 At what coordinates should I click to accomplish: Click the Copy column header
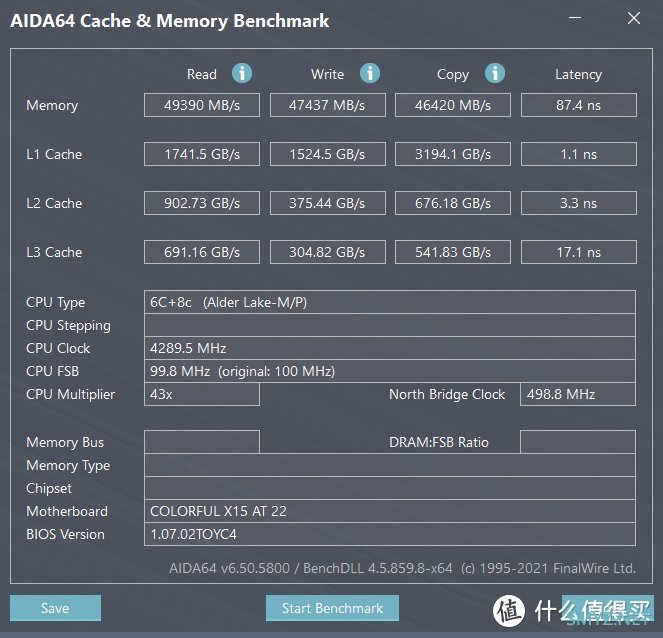coord(453,74)
